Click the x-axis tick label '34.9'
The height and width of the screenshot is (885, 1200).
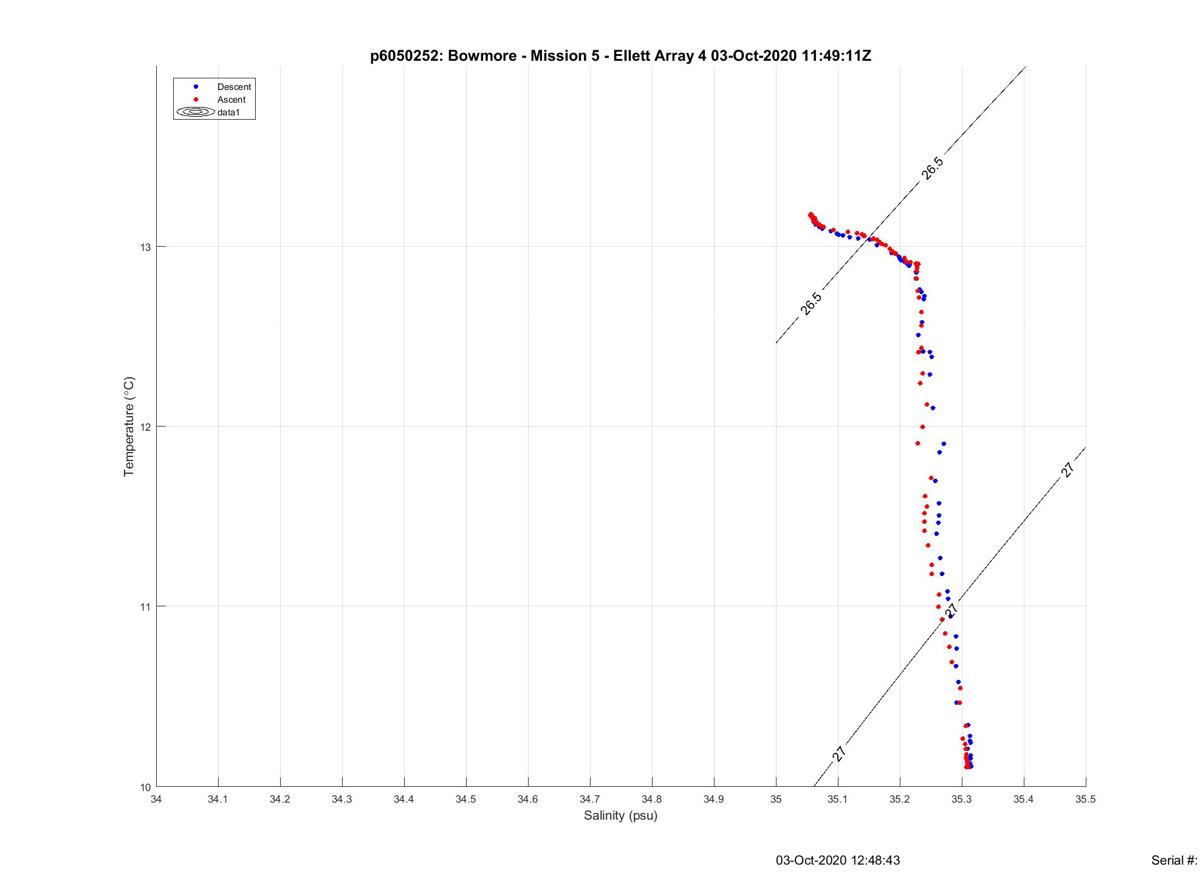point(714,799)
